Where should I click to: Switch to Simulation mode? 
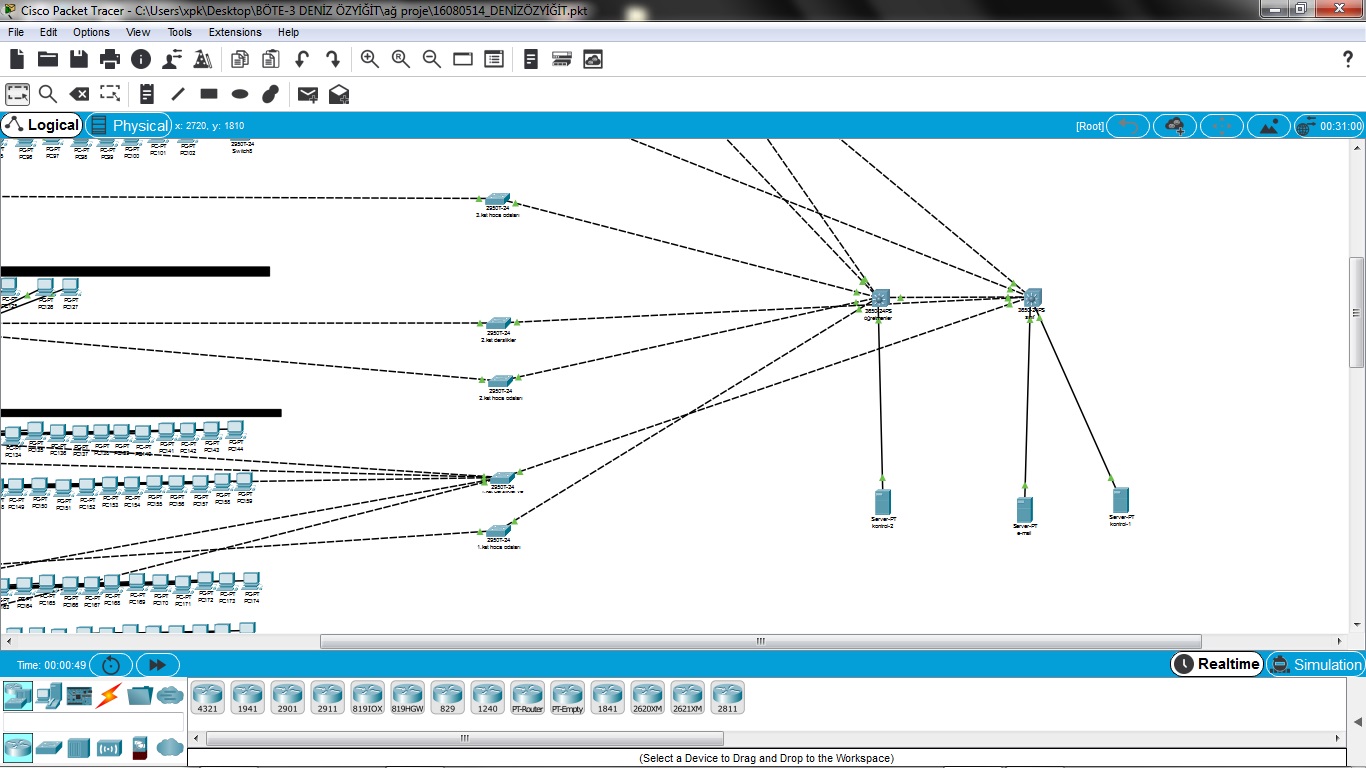[x=1316, y=664]
